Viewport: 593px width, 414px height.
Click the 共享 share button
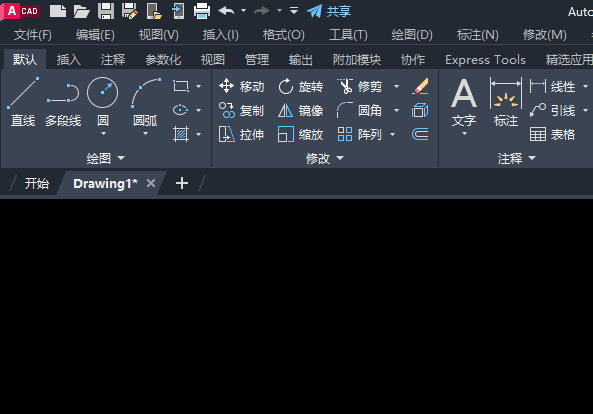click(x=329, y=11)
